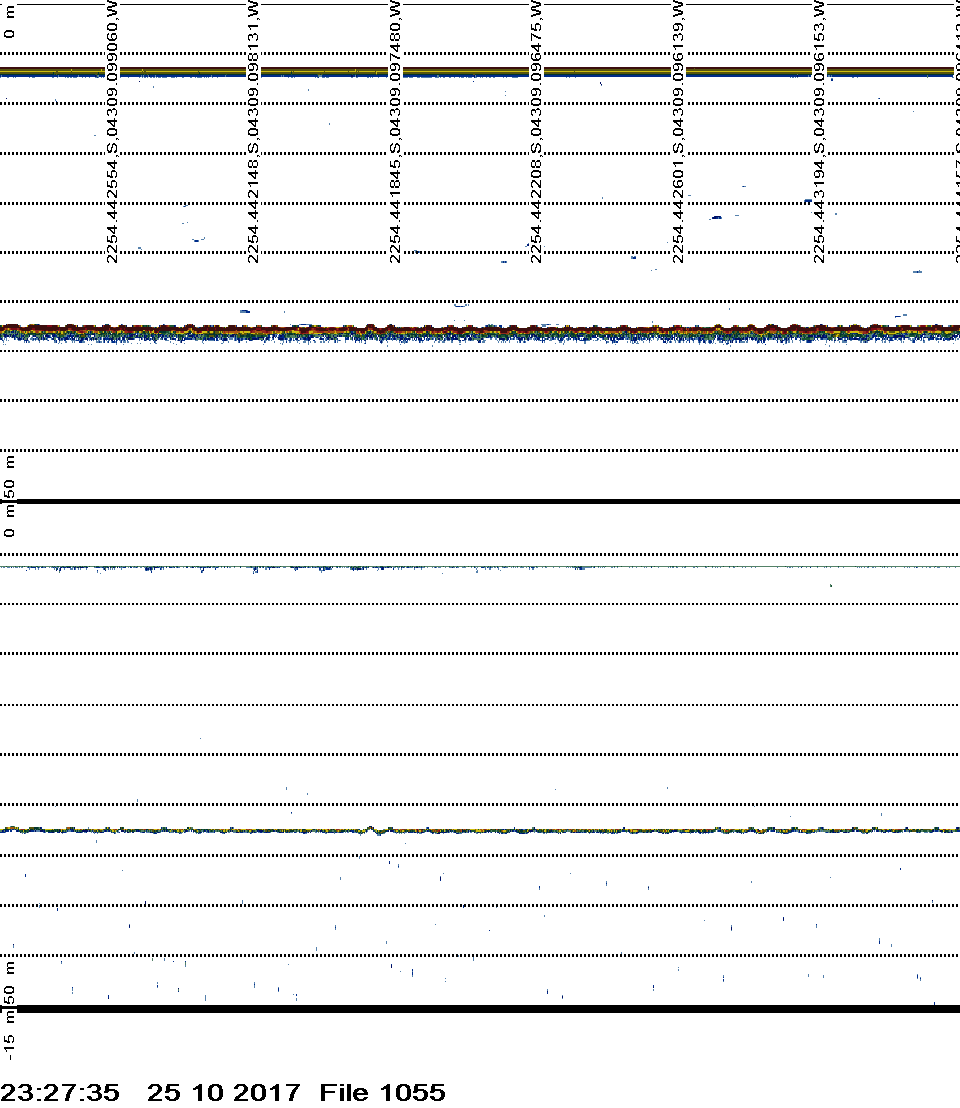
Task: Click position label ending 04309.097480,W
Action: coord(395,132)
